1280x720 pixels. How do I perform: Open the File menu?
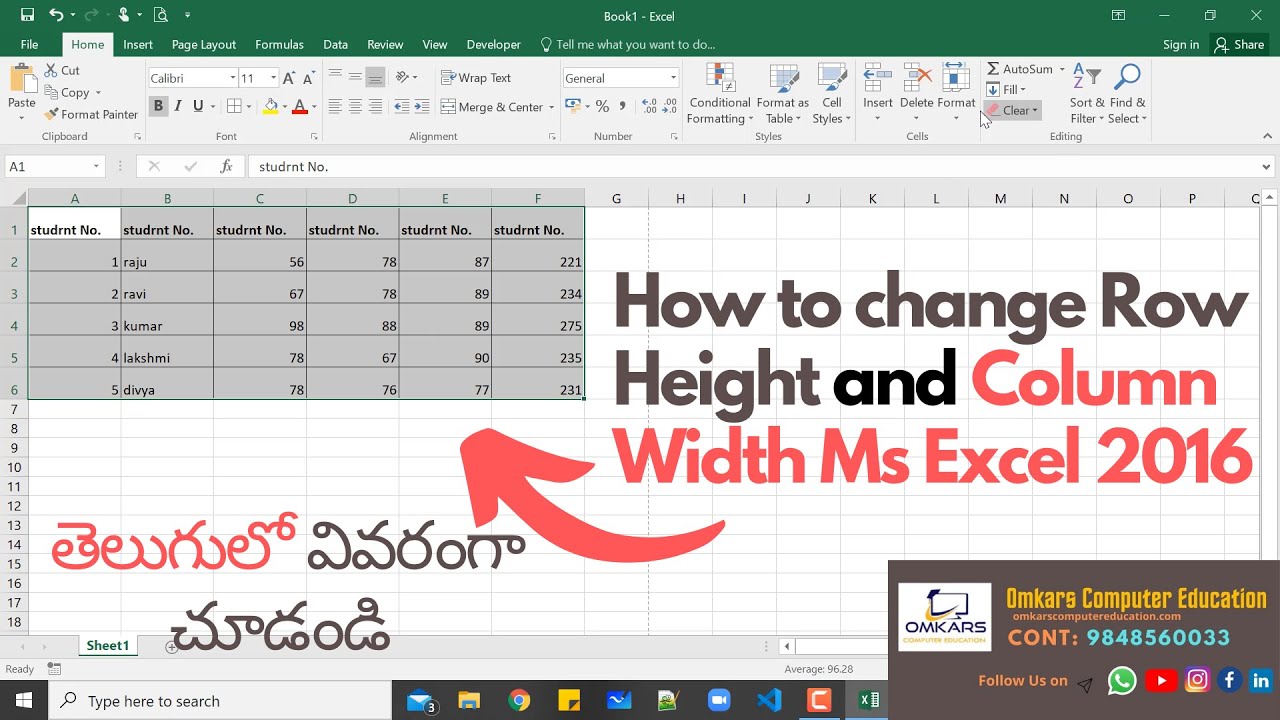[29, 44]
